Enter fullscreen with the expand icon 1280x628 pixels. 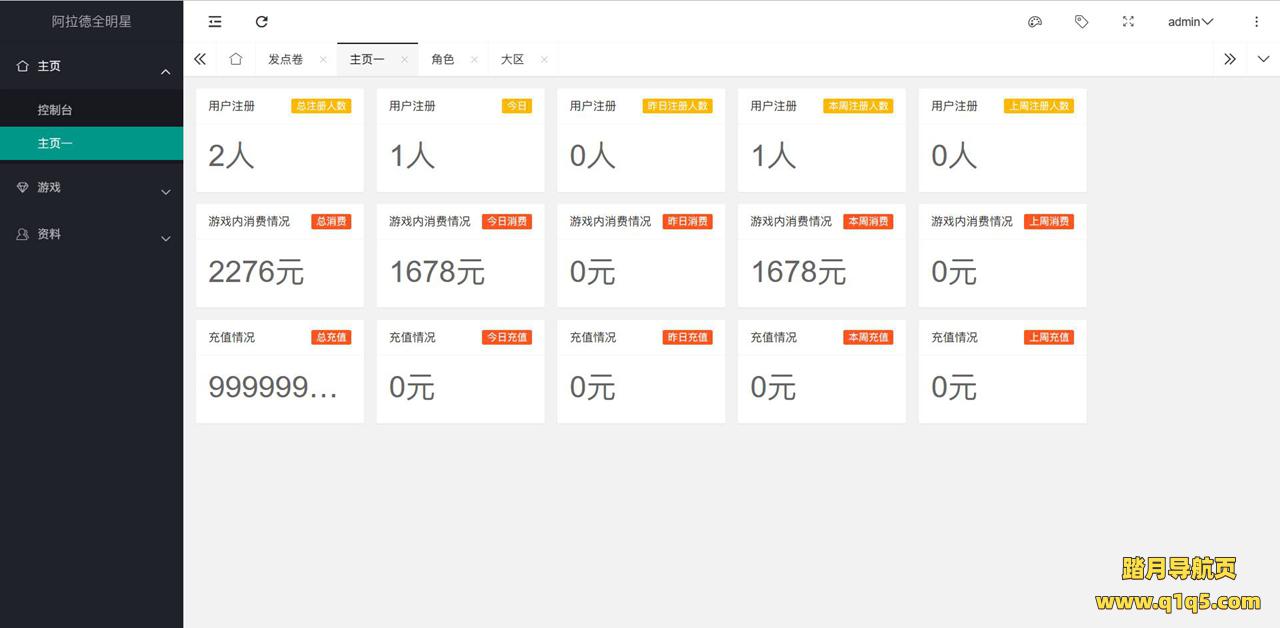coord(1128,22)
